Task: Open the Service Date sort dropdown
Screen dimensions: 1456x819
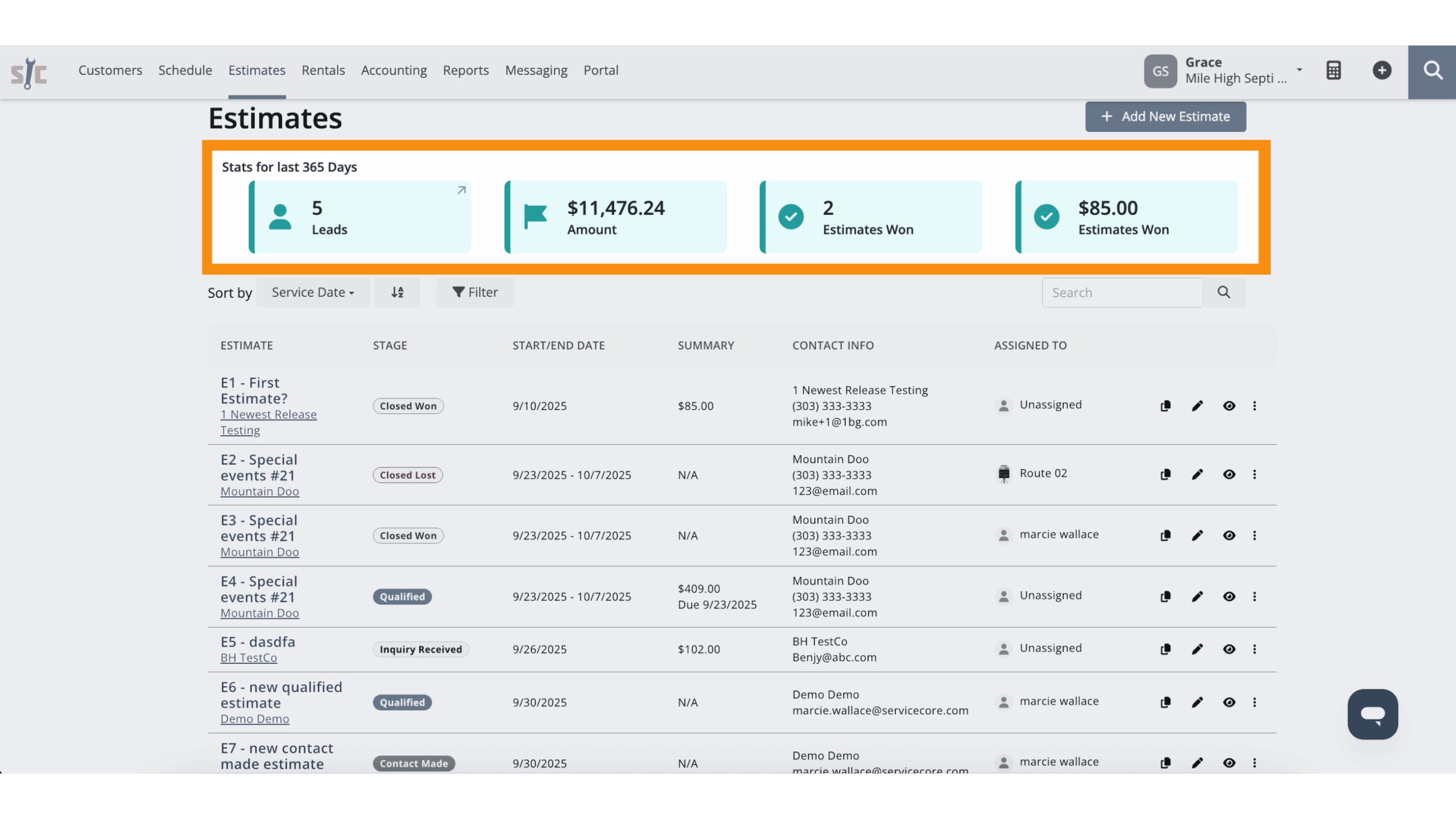Action: (313, 292)
